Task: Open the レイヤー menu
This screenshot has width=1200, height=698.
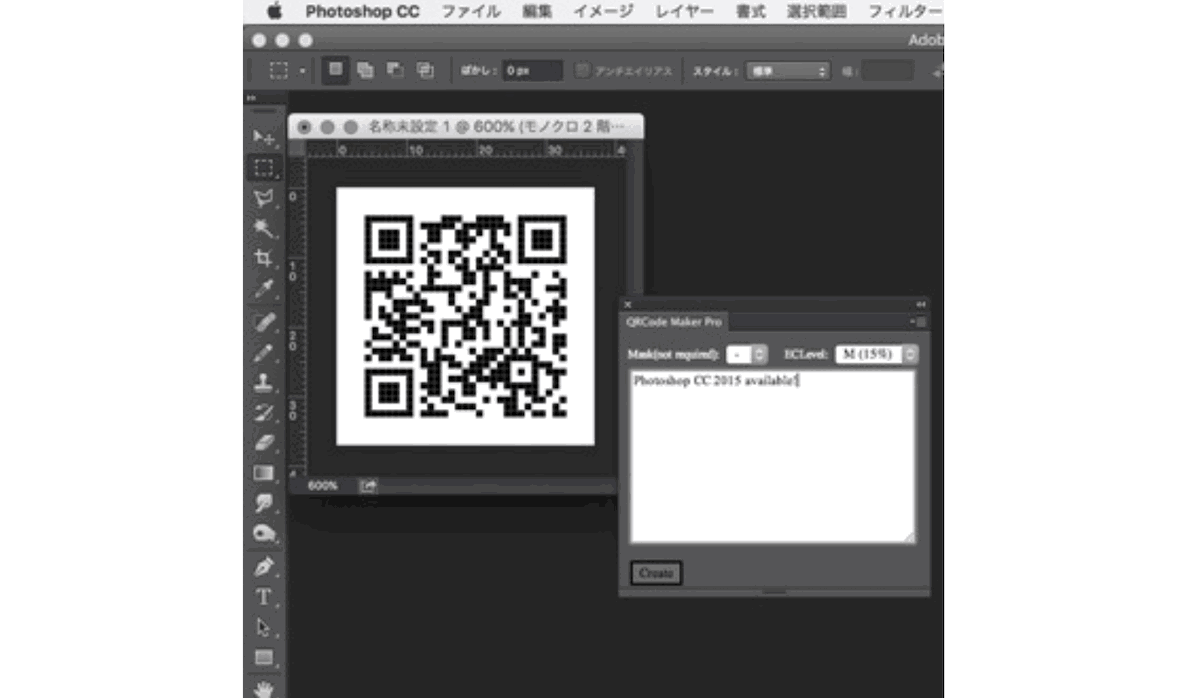Action: 685,12
